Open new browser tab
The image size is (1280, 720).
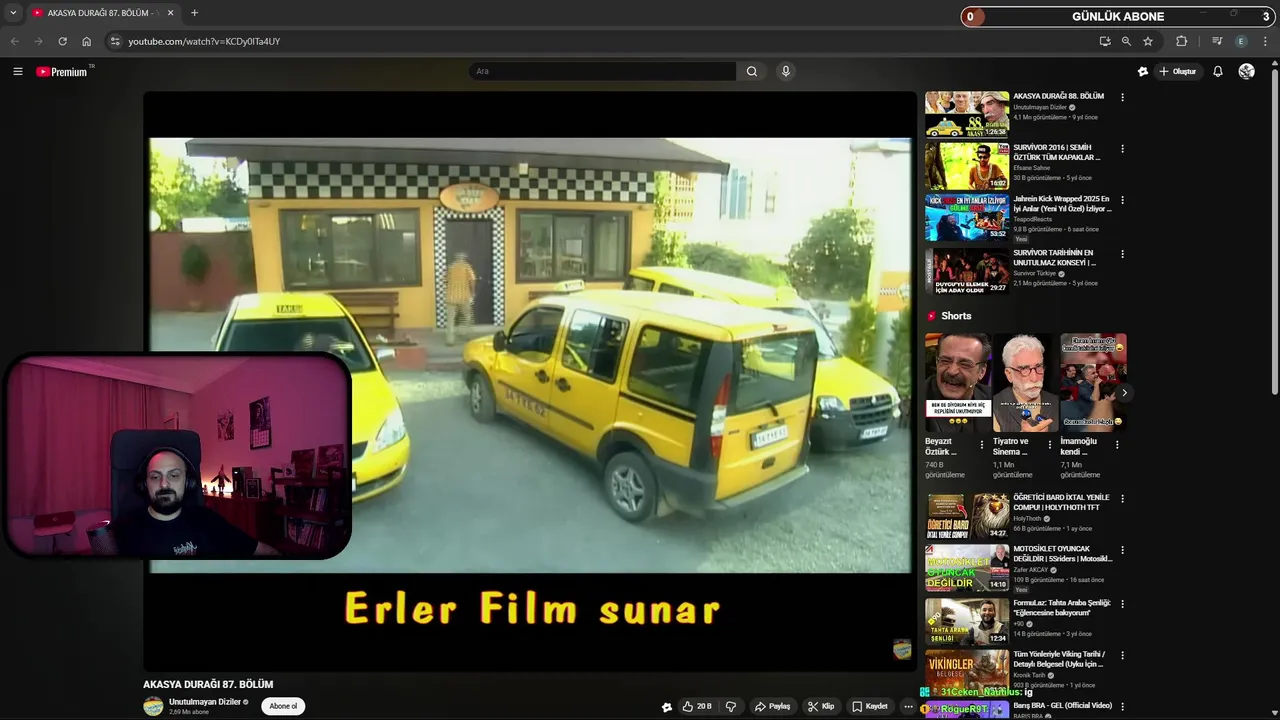point(194,13)
